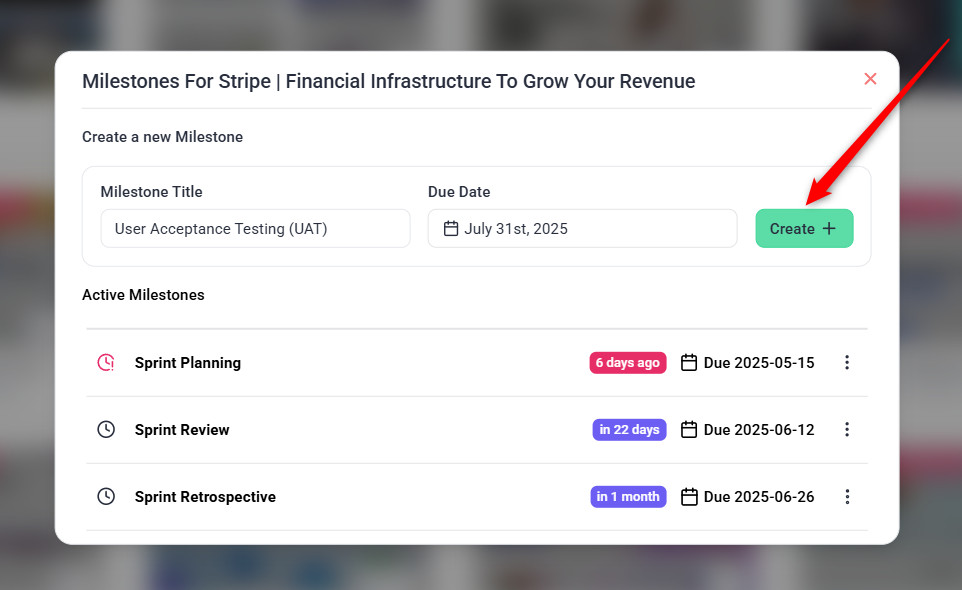The width and height of the screenshot is (962, 590).
Task: Click the clock icon beside Sprint Review
Action: tap(106, 430)
